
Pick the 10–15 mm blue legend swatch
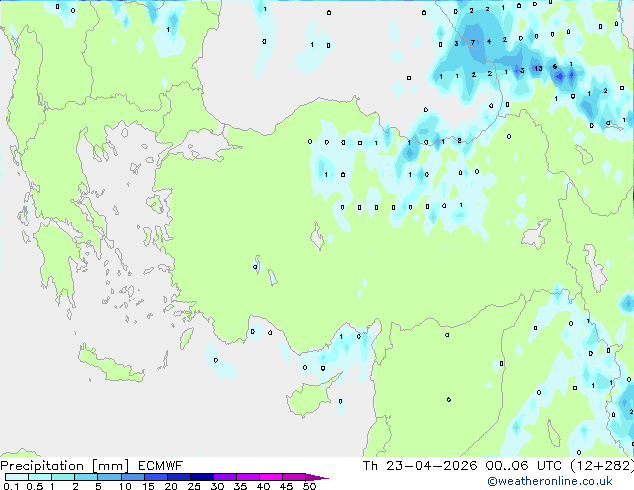(132, 477)
